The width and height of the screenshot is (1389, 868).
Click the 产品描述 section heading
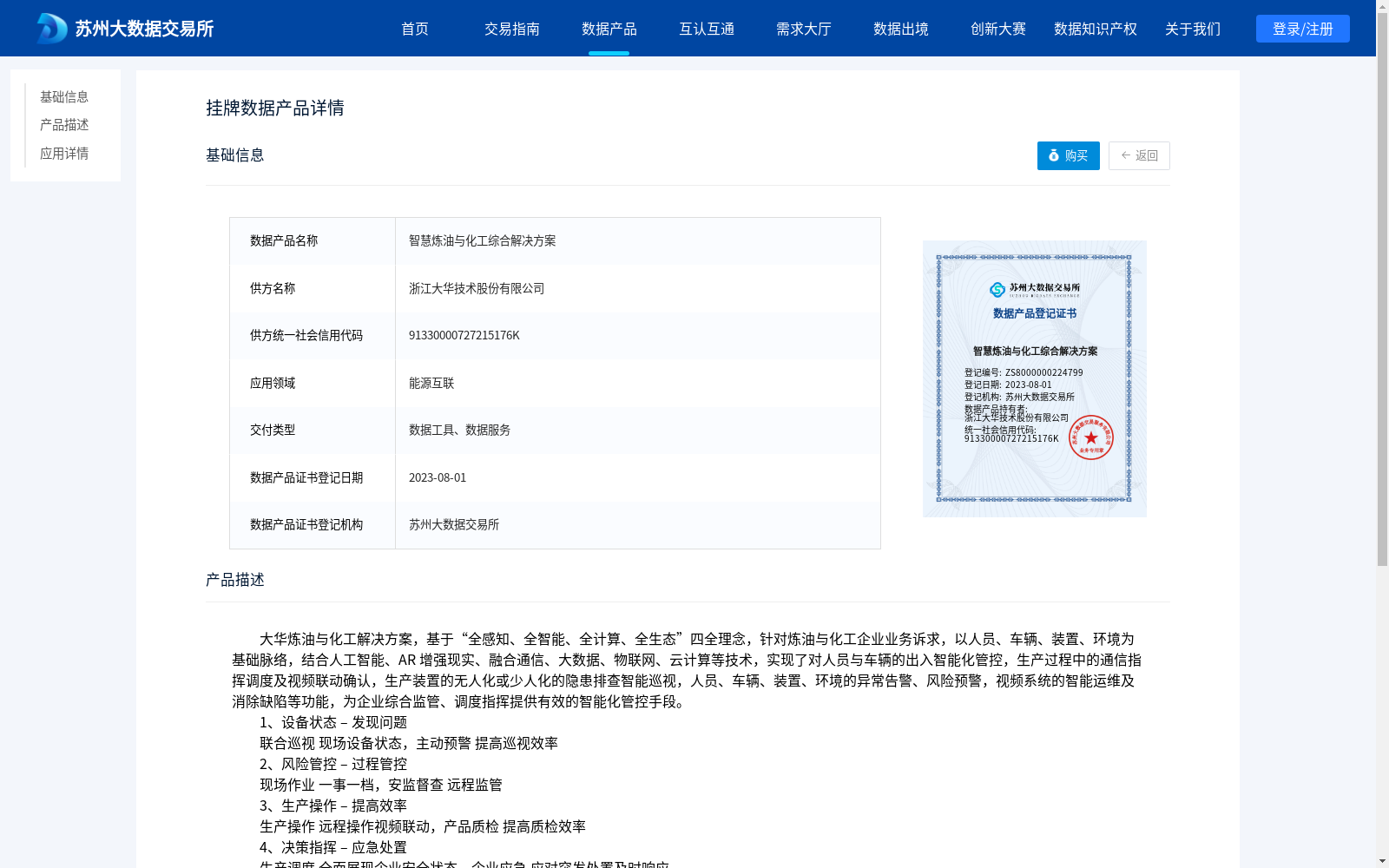[235, 580]
